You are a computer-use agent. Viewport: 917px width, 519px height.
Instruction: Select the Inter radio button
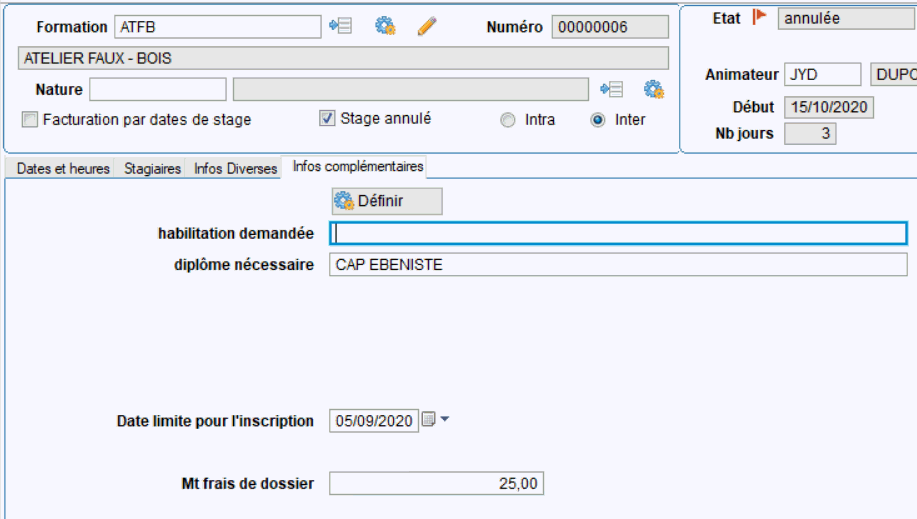click(597, 120)
